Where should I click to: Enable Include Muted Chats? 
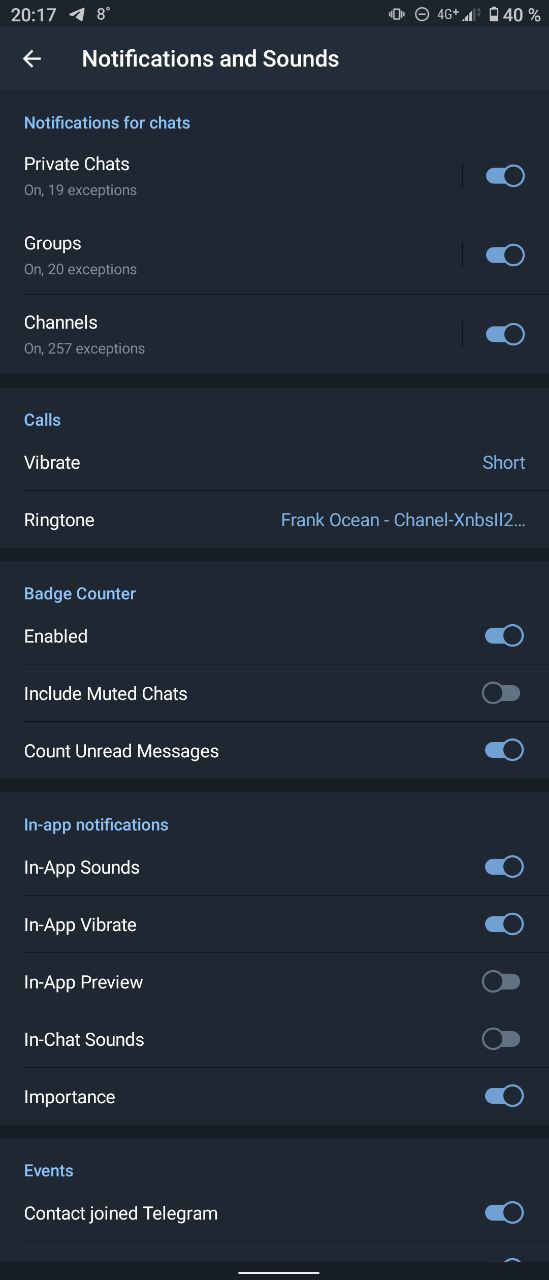[x=501, y=693]
